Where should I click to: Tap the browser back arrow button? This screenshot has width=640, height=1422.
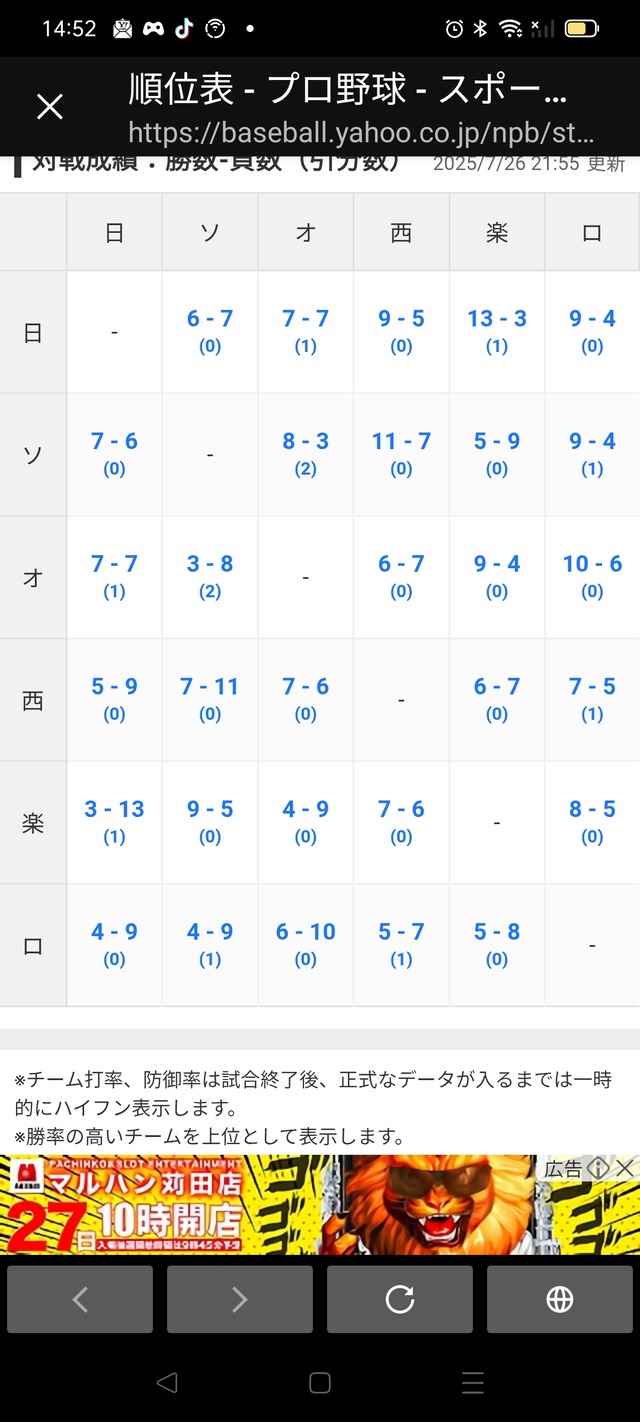(80, 1299)
